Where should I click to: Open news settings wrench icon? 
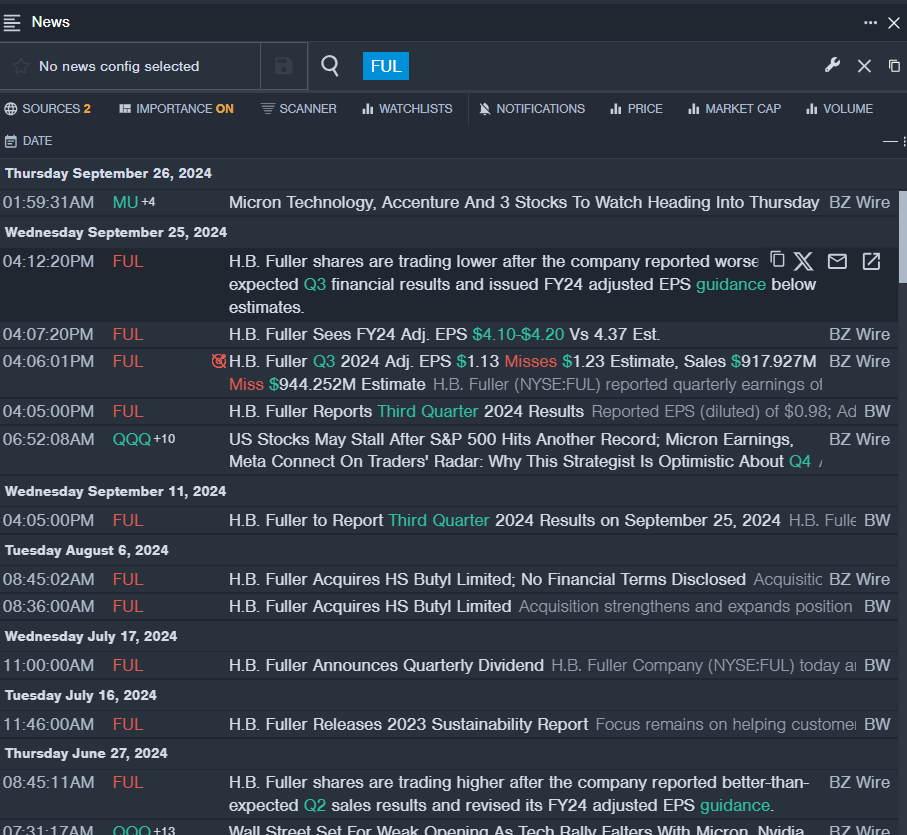(x=832, y=66)
